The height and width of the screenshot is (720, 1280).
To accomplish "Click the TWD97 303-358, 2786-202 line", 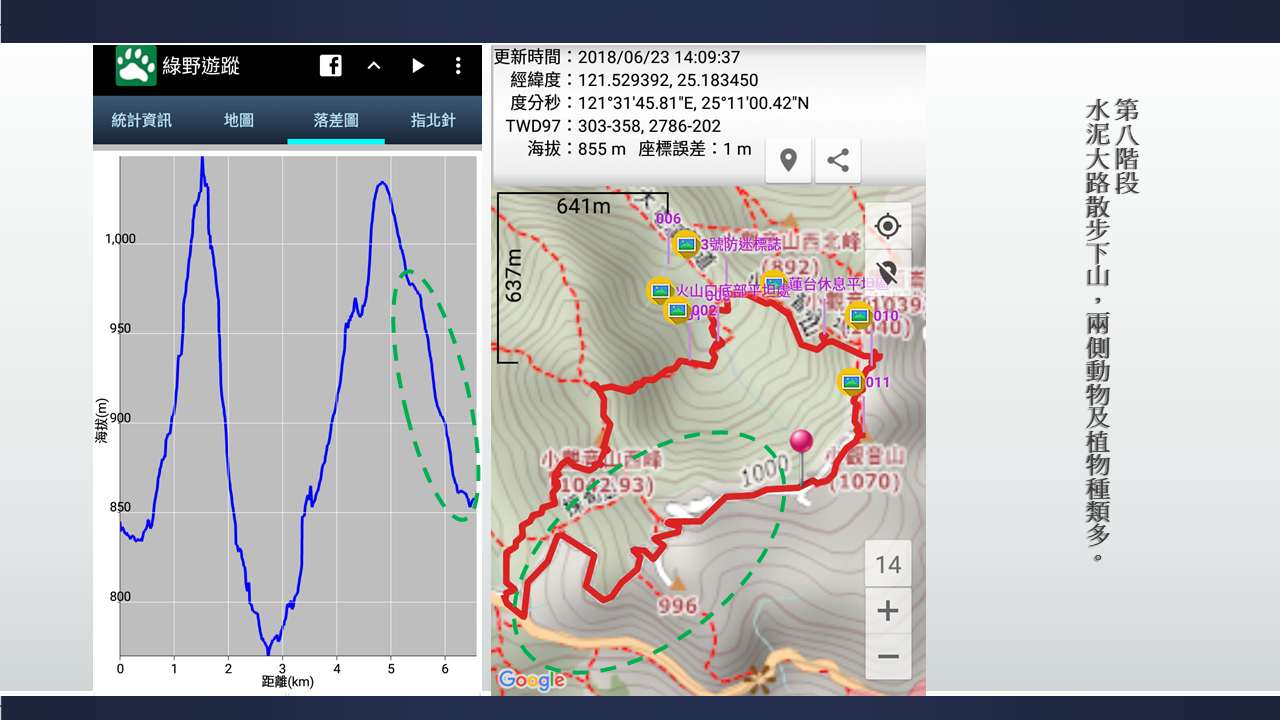I will [x=613, y=126].
